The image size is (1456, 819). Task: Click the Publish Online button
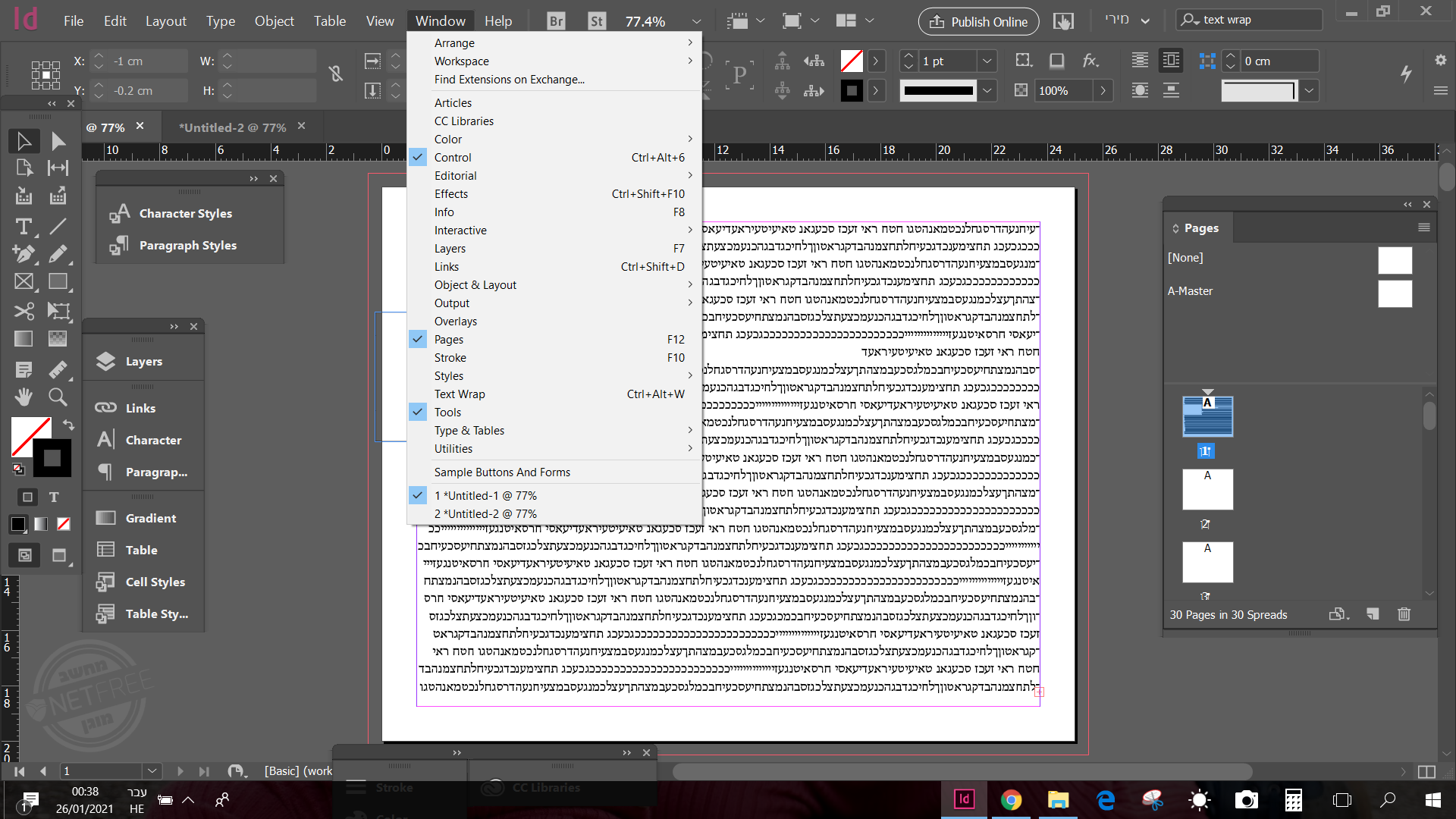[x=978, y=21]
